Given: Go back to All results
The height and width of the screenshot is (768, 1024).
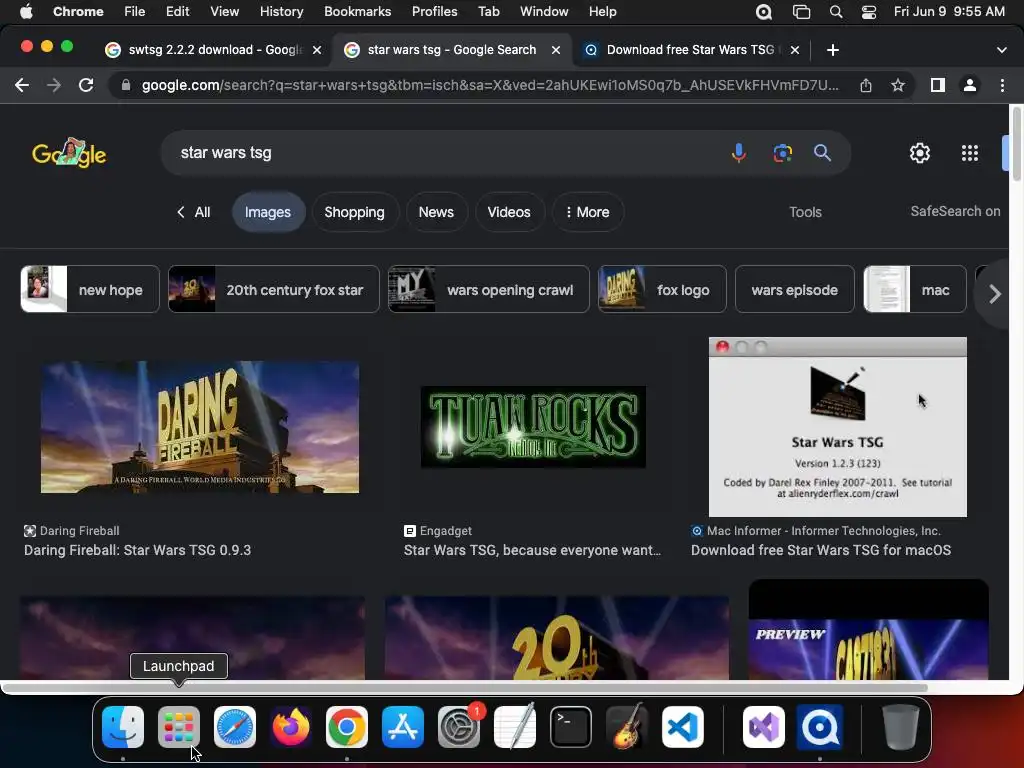Looking at the screenshot, I should [194, 212].
